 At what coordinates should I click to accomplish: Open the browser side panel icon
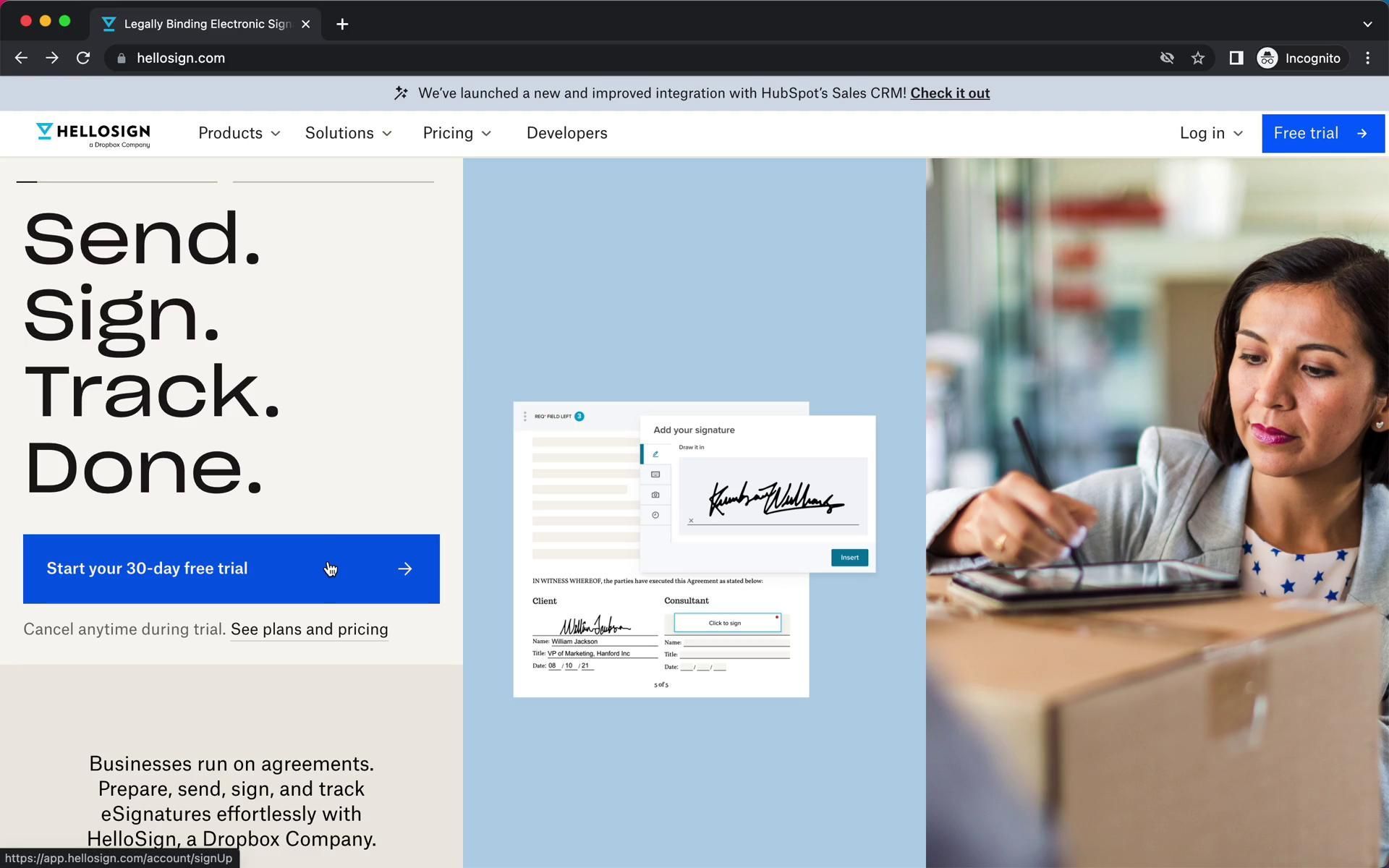point(1236,58)
